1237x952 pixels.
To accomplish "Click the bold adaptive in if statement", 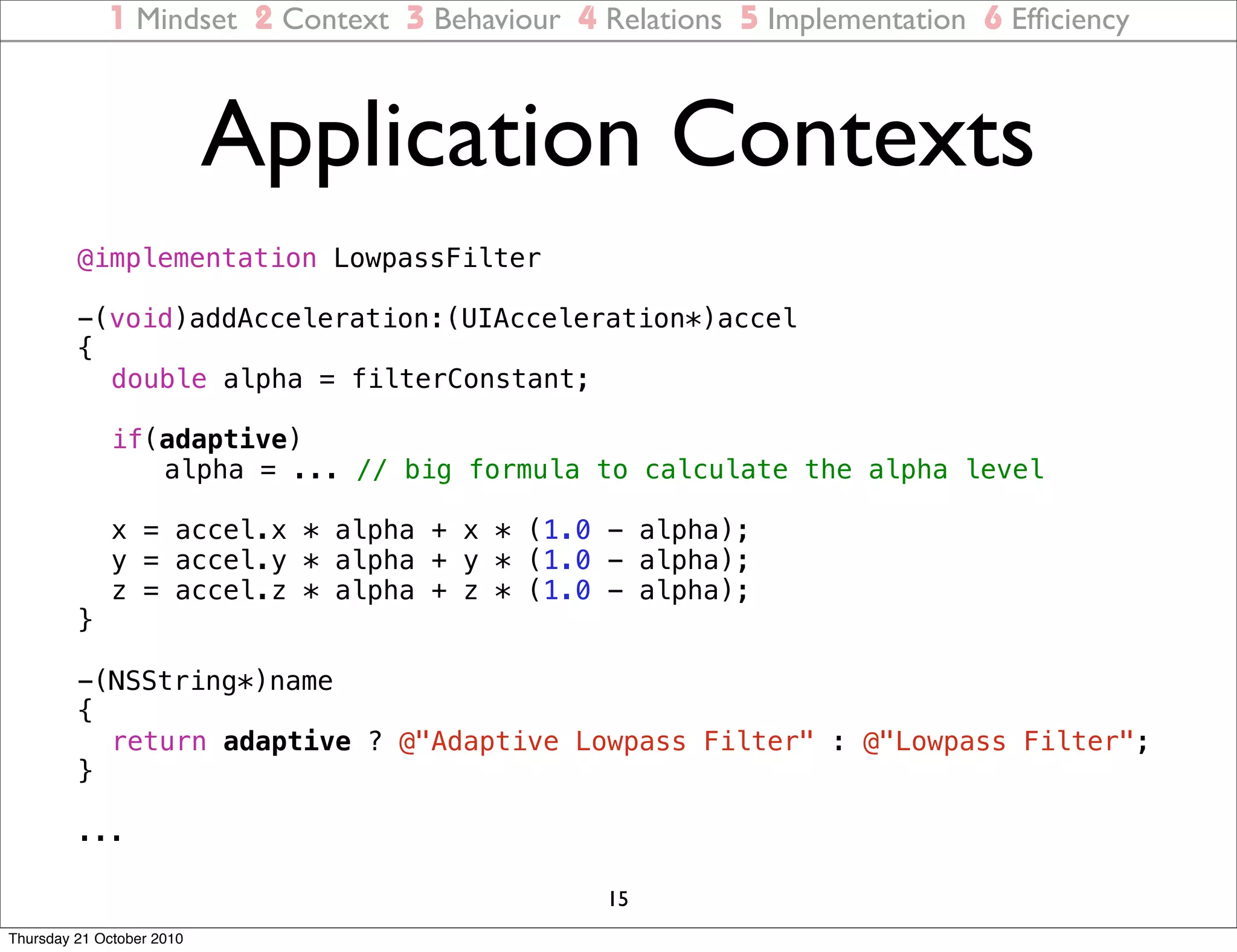I will [x=223, y=439].
